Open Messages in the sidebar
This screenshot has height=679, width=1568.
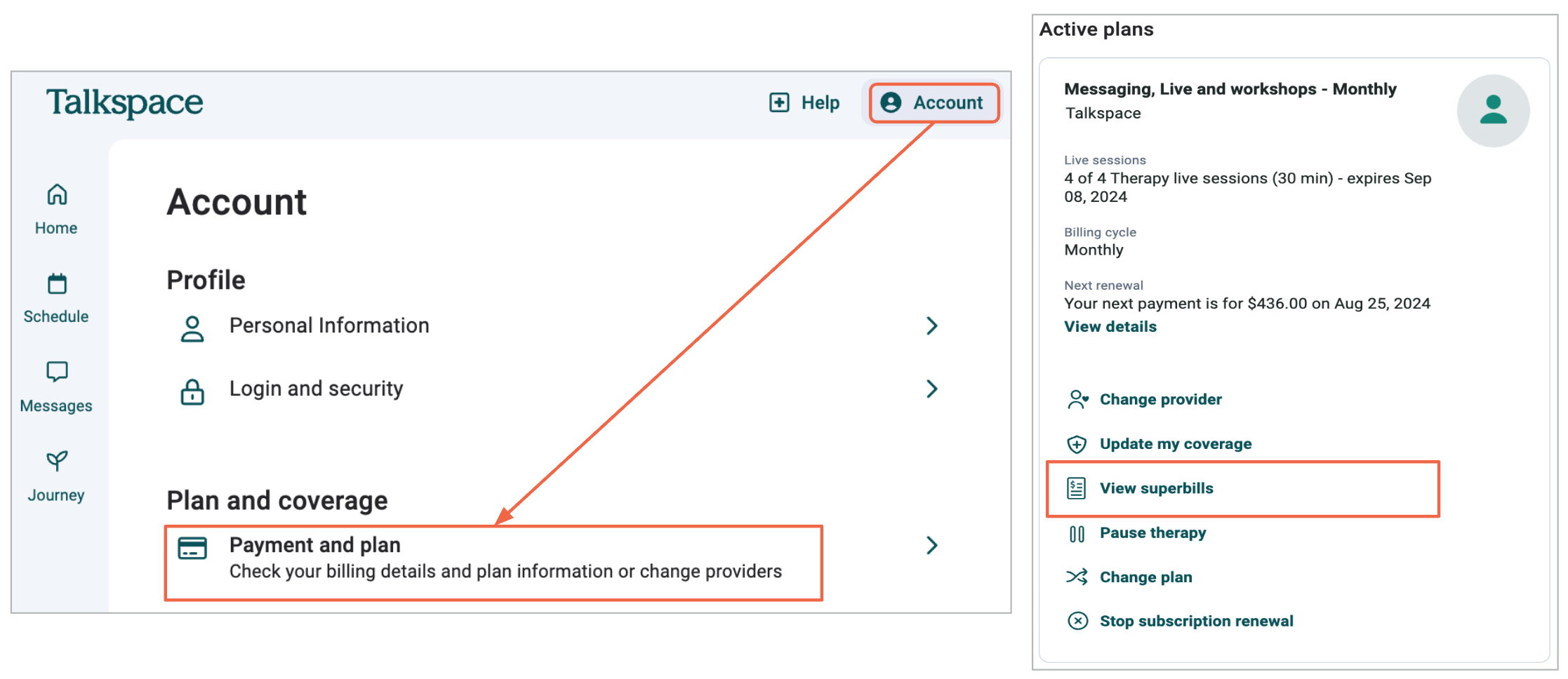coord(56,387)
